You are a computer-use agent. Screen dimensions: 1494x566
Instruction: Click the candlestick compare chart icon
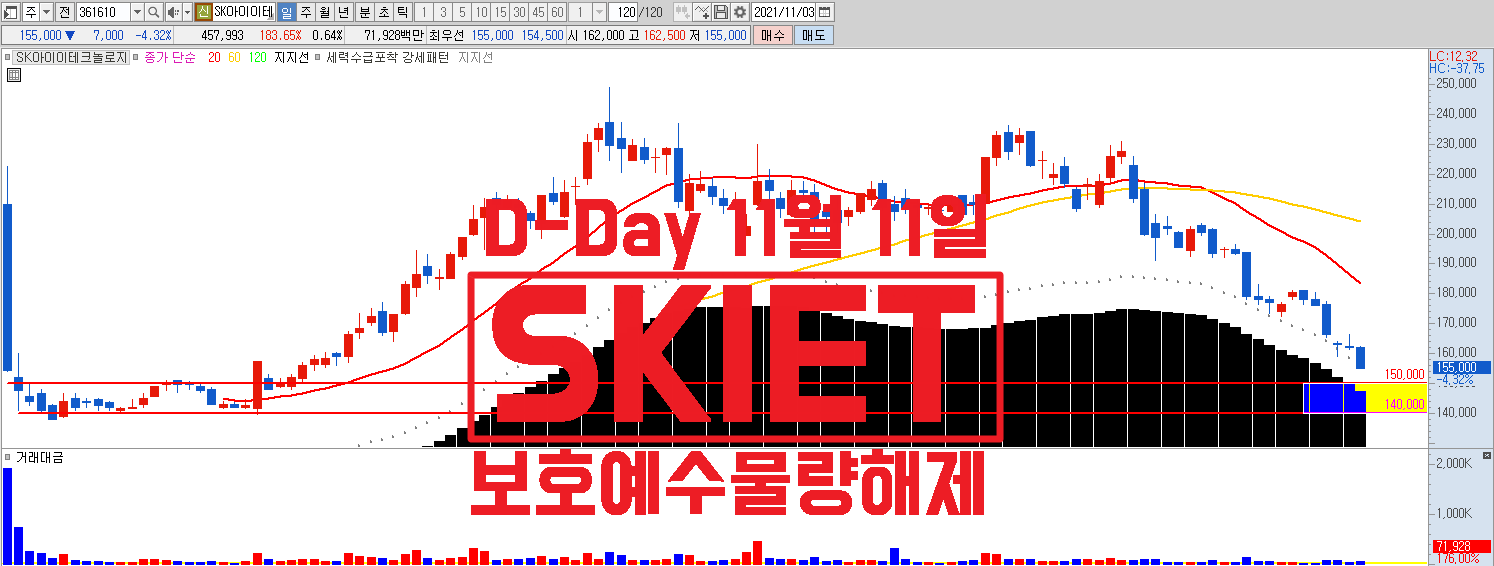click(x=682, y=12)
